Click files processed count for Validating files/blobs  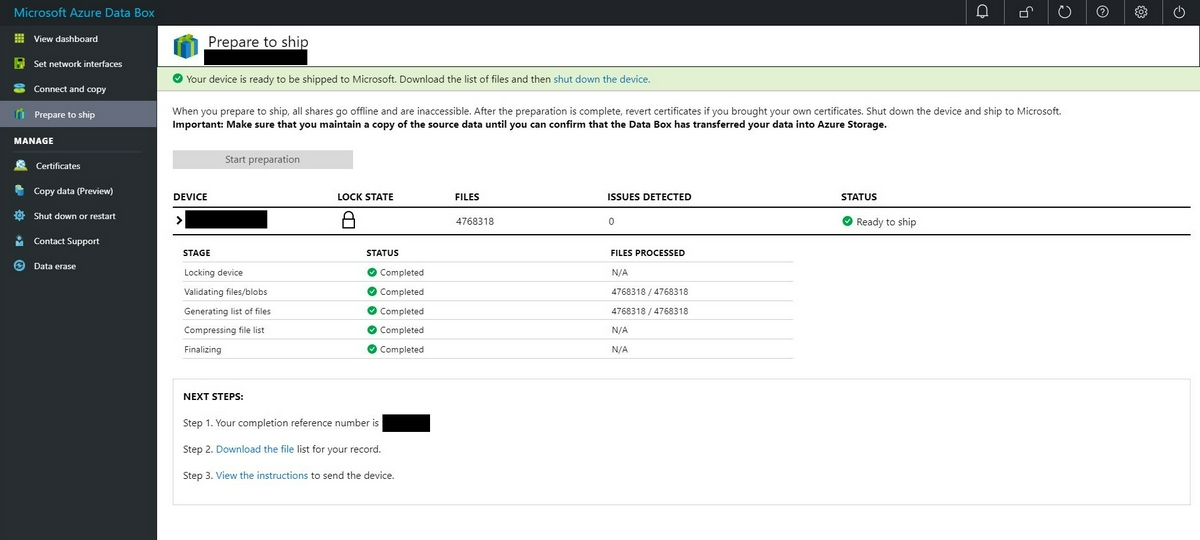click(649, 292)
